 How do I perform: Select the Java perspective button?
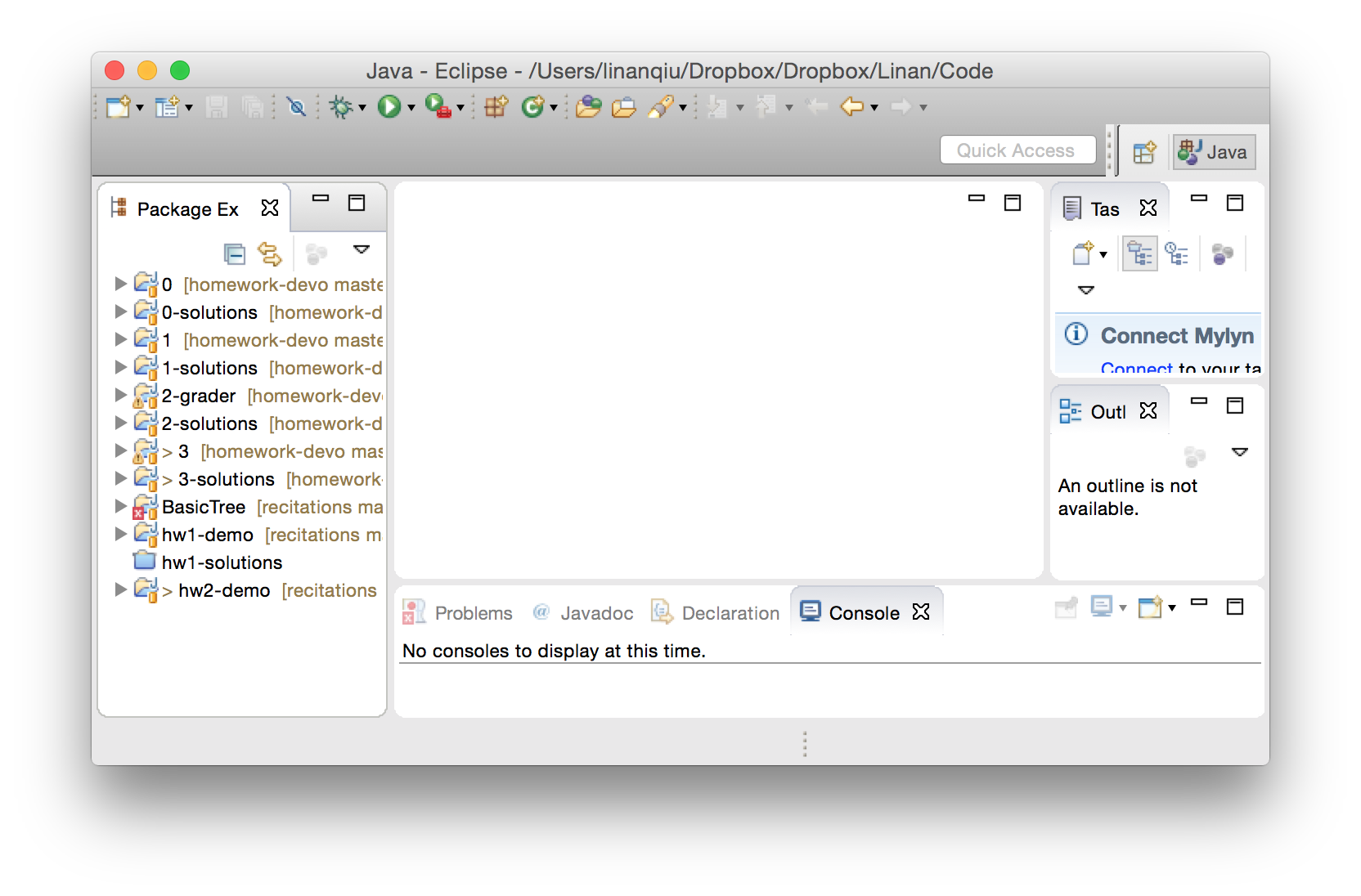[1214, 152]
